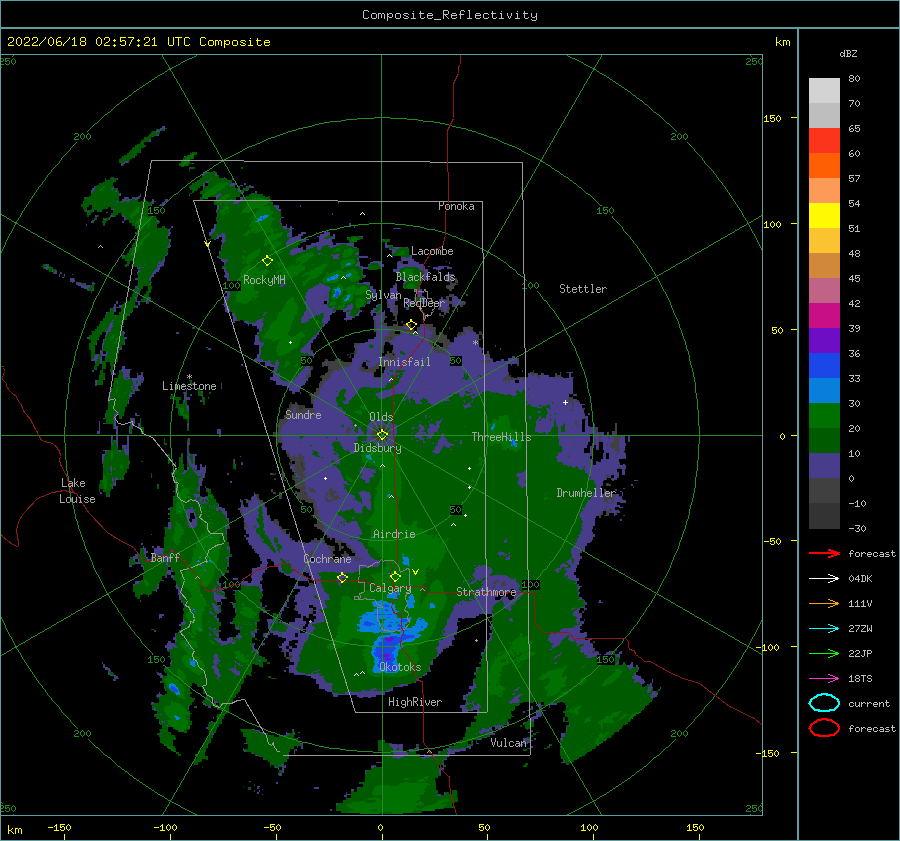900x841 pixels.
Task: Select the yellow diamond marker below RedDeer
Action: point(411,325)
